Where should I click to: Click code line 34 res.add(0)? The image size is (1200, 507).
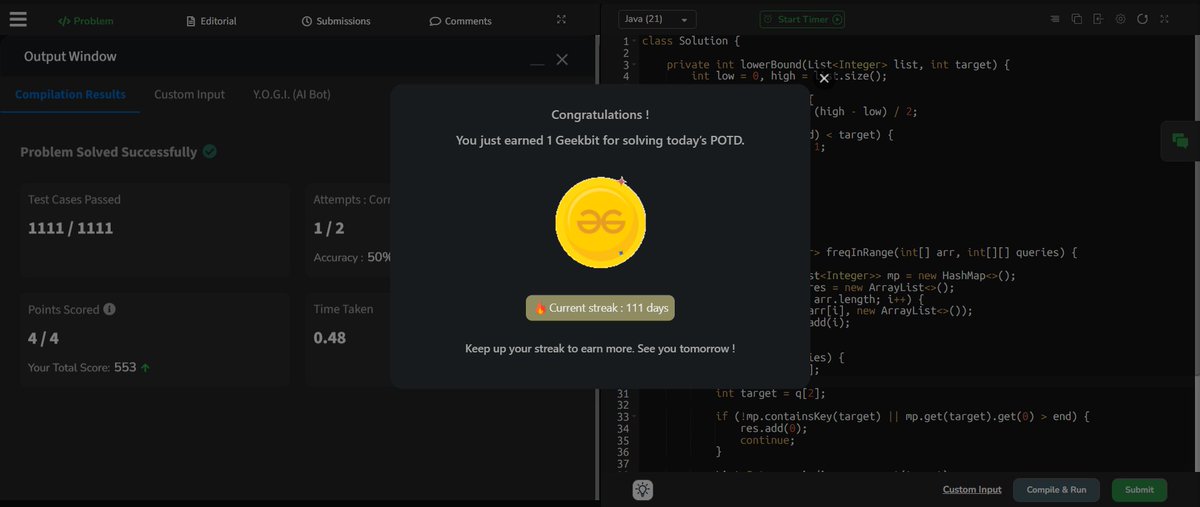(775, 428)
